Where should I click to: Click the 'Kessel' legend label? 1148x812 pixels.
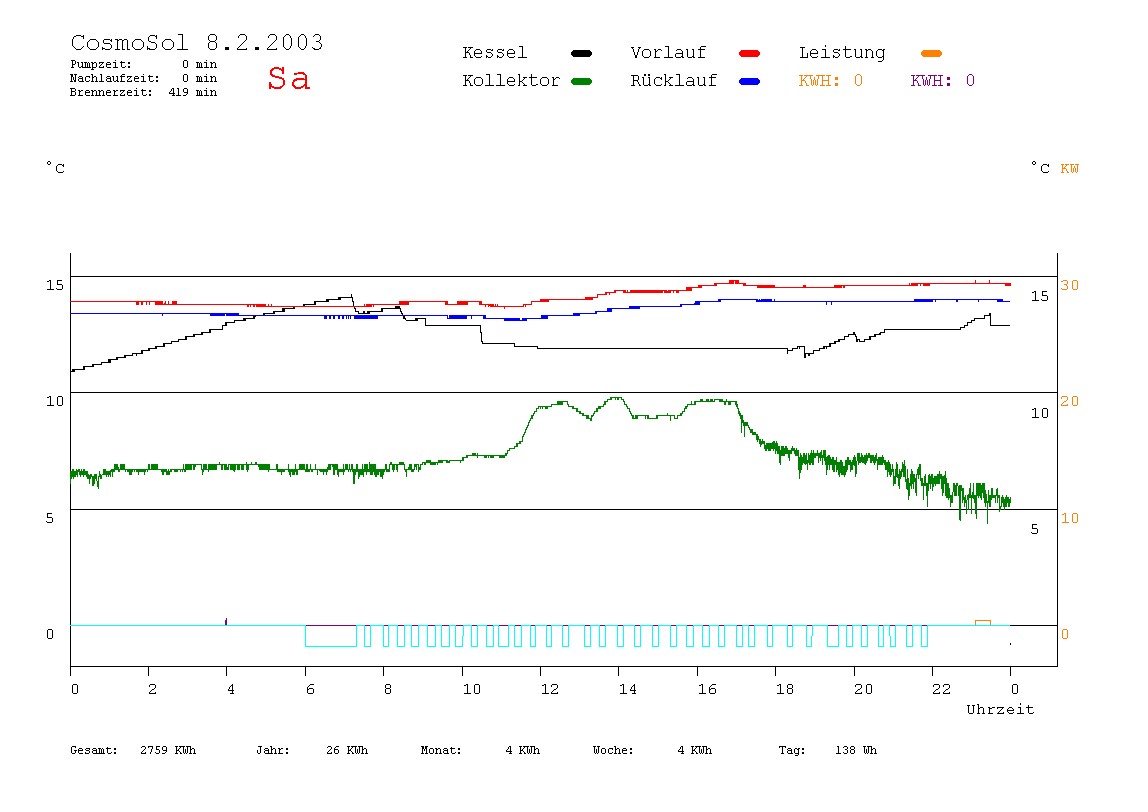point(494,53)
